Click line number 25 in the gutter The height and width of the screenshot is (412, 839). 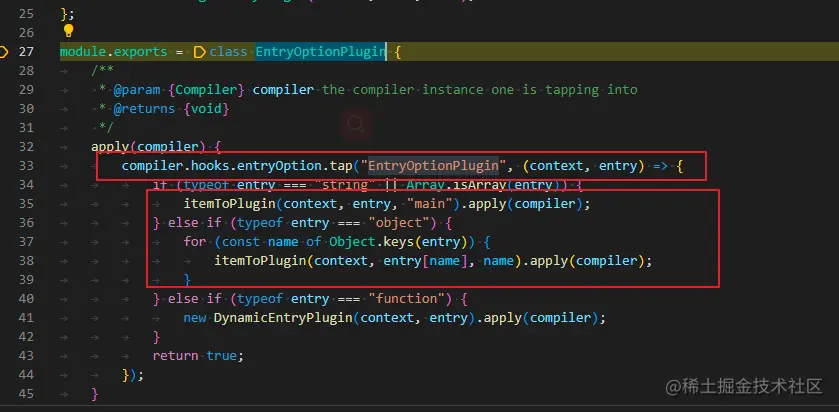click(26, 14)
